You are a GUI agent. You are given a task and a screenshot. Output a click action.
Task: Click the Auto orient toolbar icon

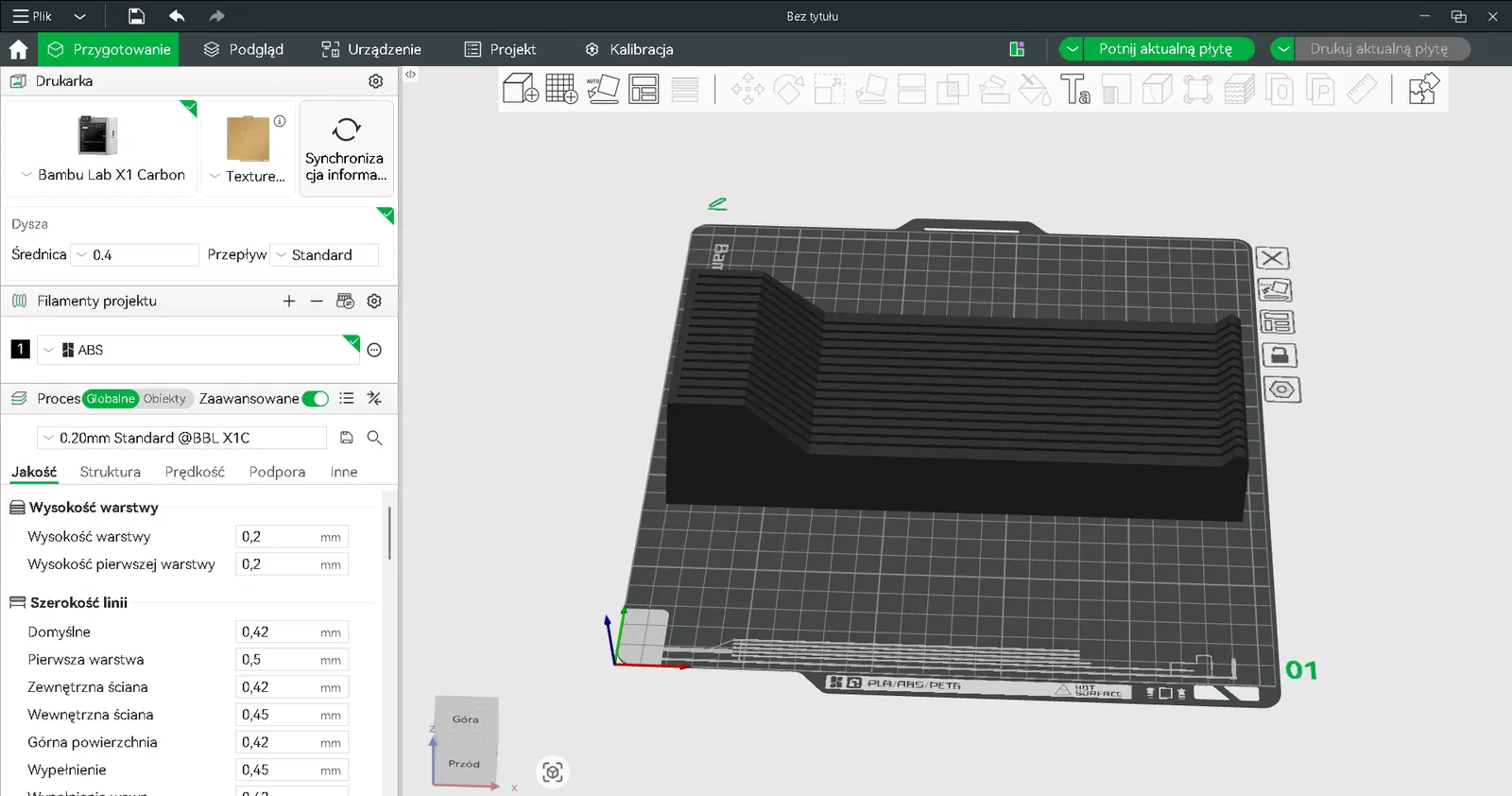[x=603, y=89]
